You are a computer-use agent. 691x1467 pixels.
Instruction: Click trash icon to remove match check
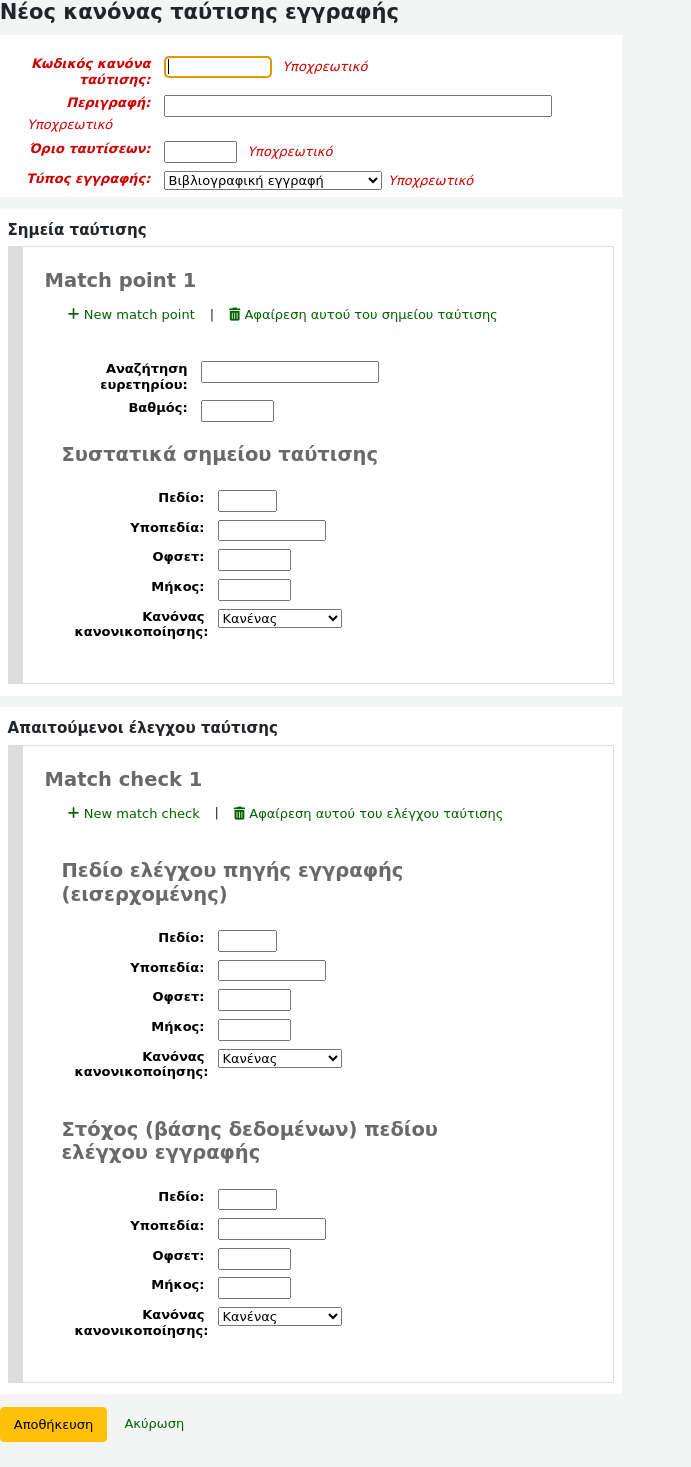click(239, 813)
